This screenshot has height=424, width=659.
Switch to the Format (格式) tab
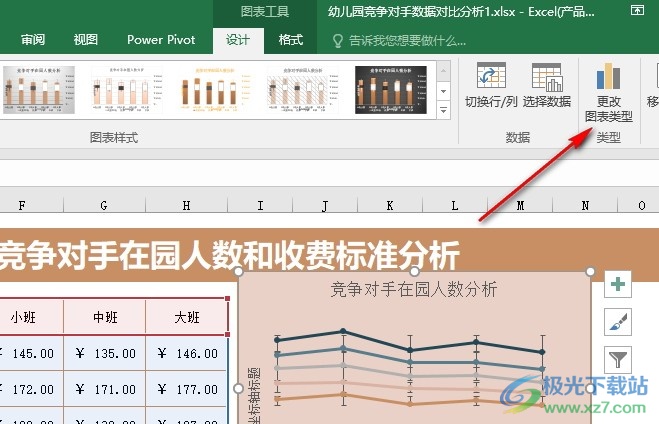(290, 40)
